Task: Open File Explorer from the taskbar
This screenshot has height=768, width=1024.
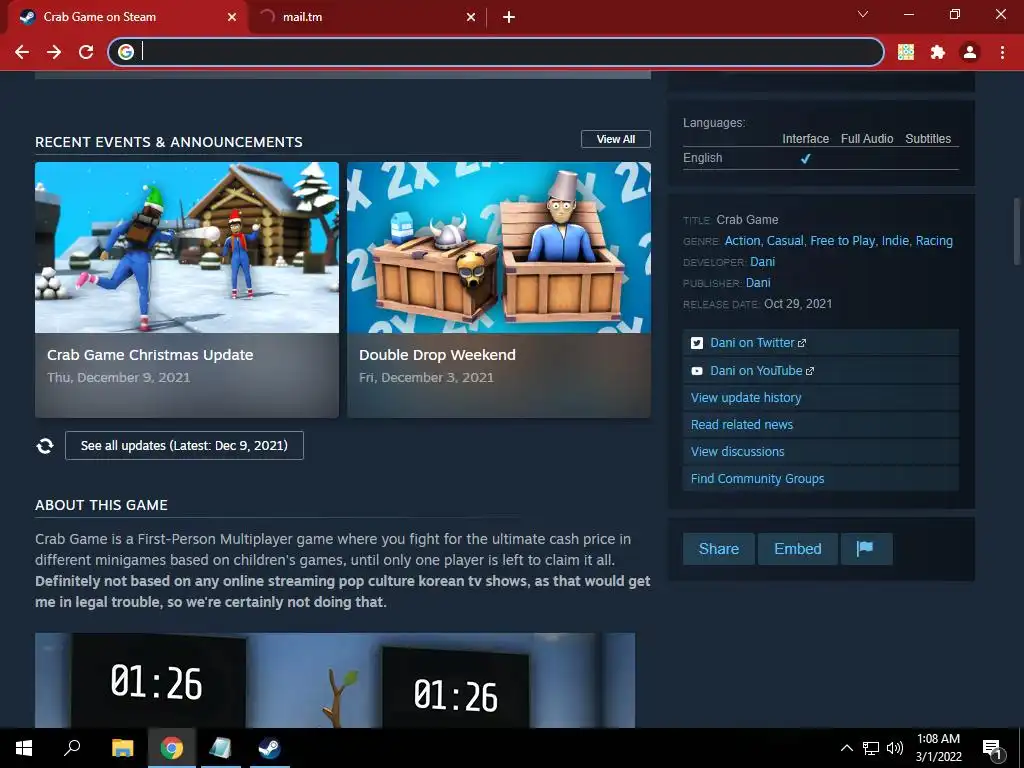Action: point(122,748)
